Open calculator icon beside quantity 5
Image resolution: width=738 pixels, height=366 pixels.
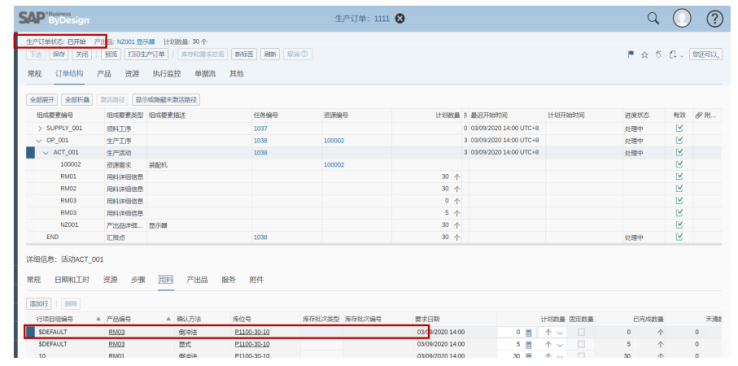(x=529, y=344)
